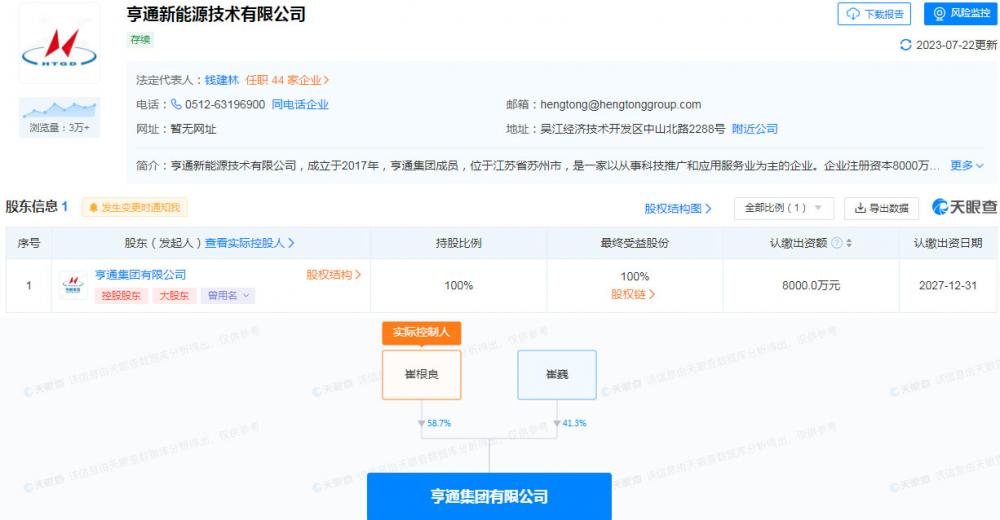Screen dimensions: 1000x520
Task: Click the 大股东 tag
Action: pos(174,295)
